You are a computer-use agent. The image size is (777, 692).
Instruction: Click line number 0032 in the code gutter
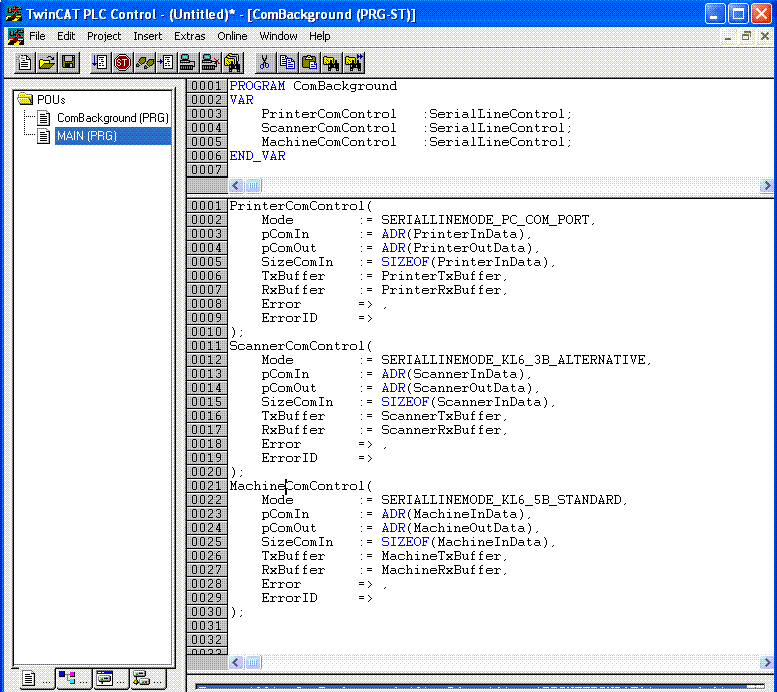click(207, 639)
